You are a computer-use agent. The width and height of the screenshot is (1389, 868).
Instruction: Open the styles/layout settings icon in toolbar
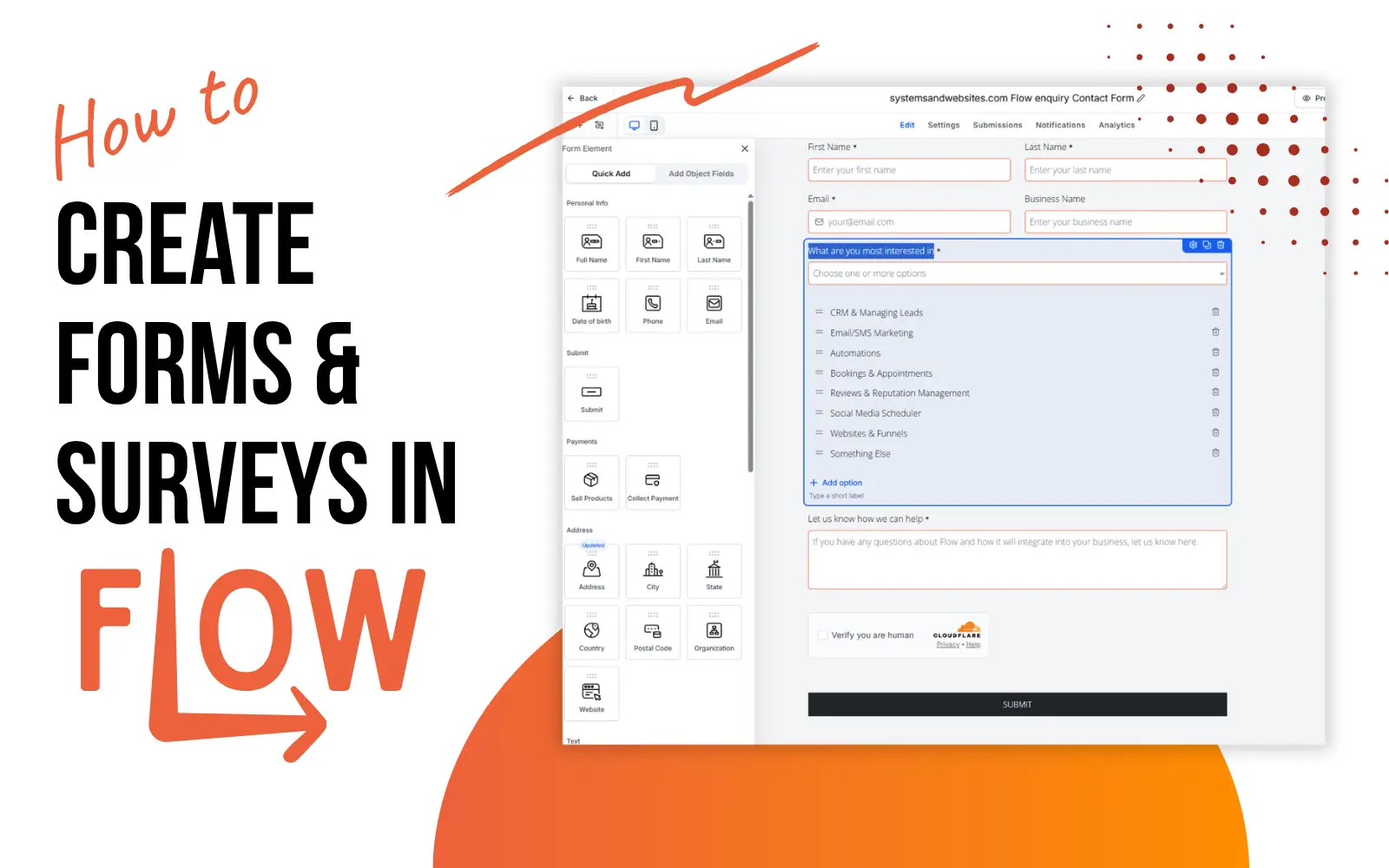pos(599,125)
